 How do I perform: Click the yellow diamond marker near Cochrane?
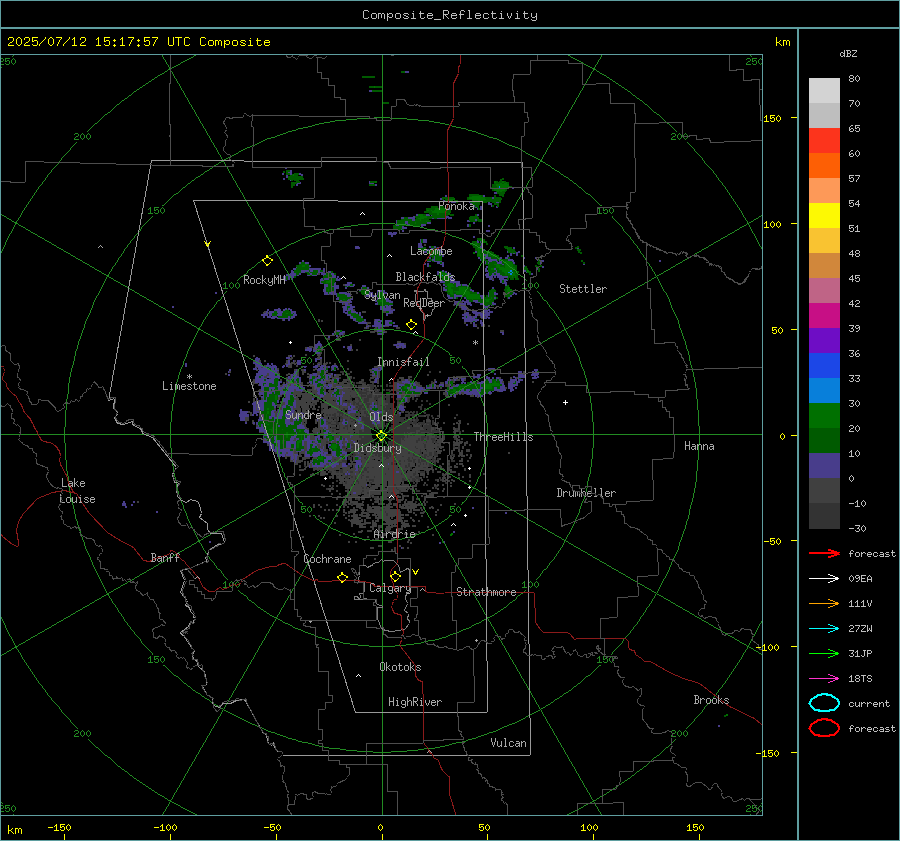pyautogui.click(x=342, y=577)
